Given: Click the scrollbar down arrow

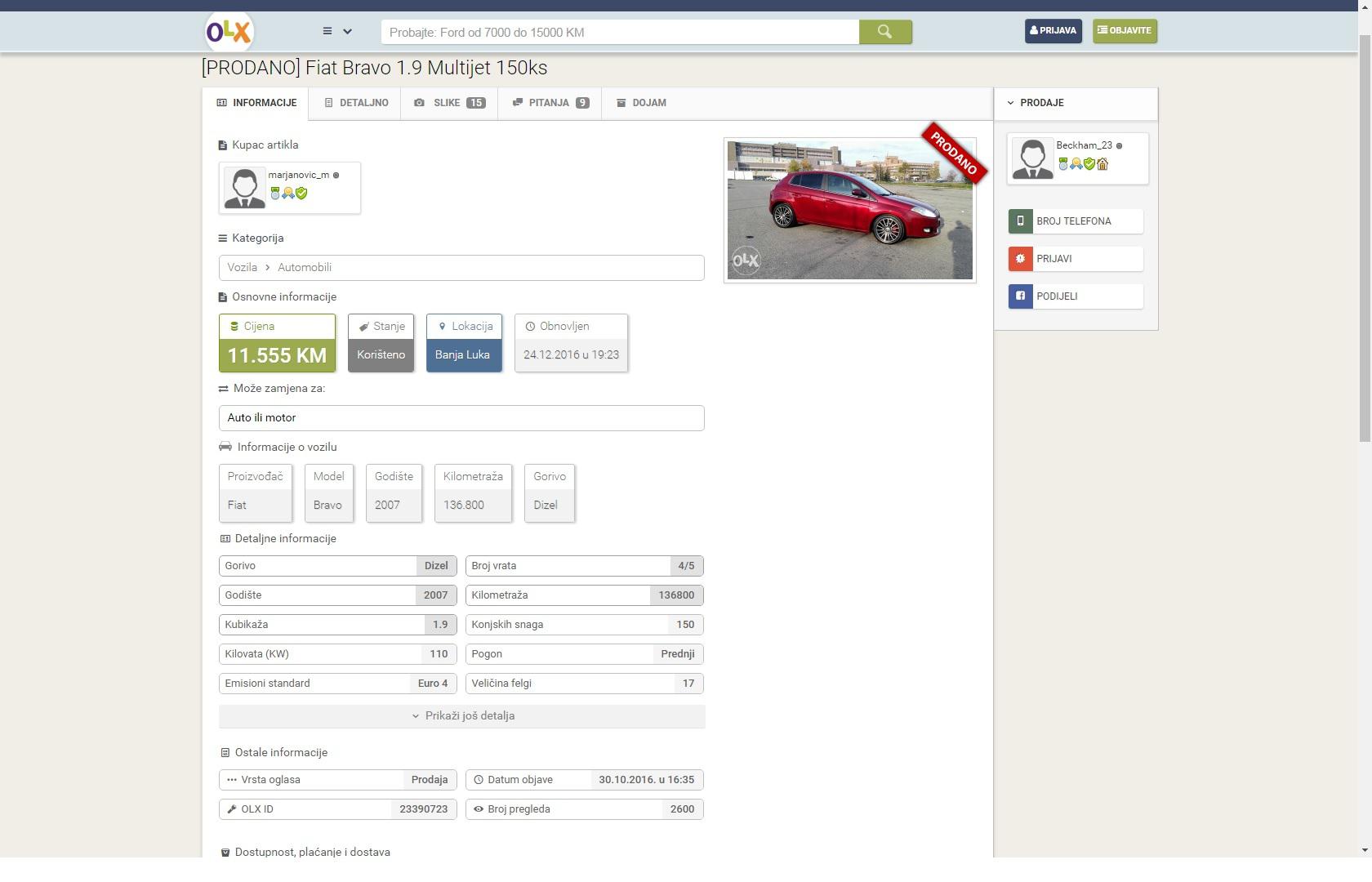Looking at the screenshot, I should pos(1365,850).
